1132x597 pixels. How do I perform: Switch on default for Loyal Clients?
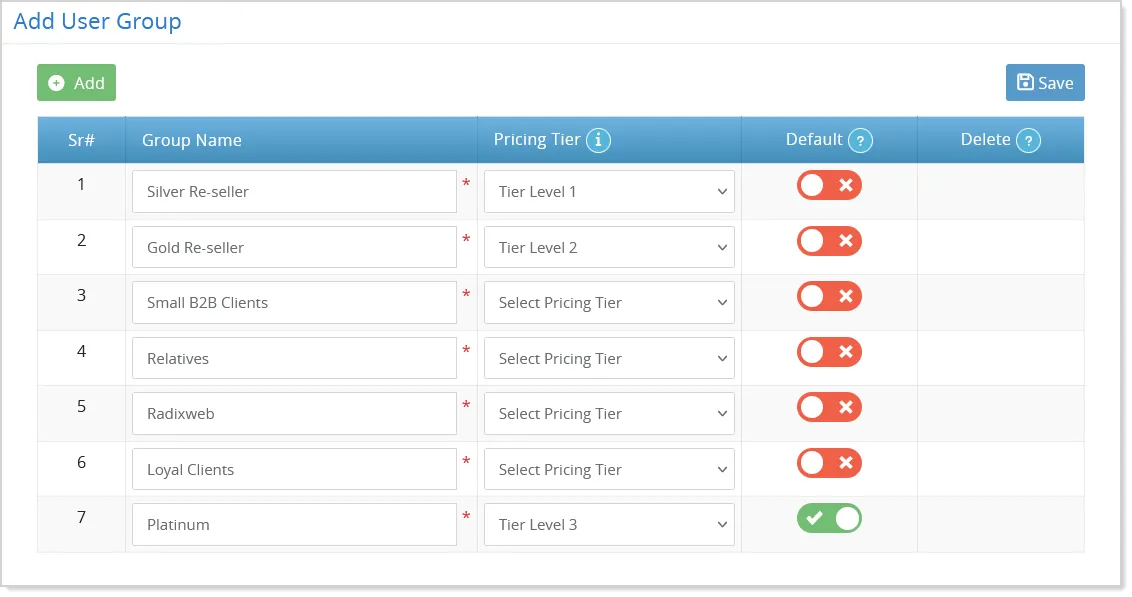pos(829,463)
